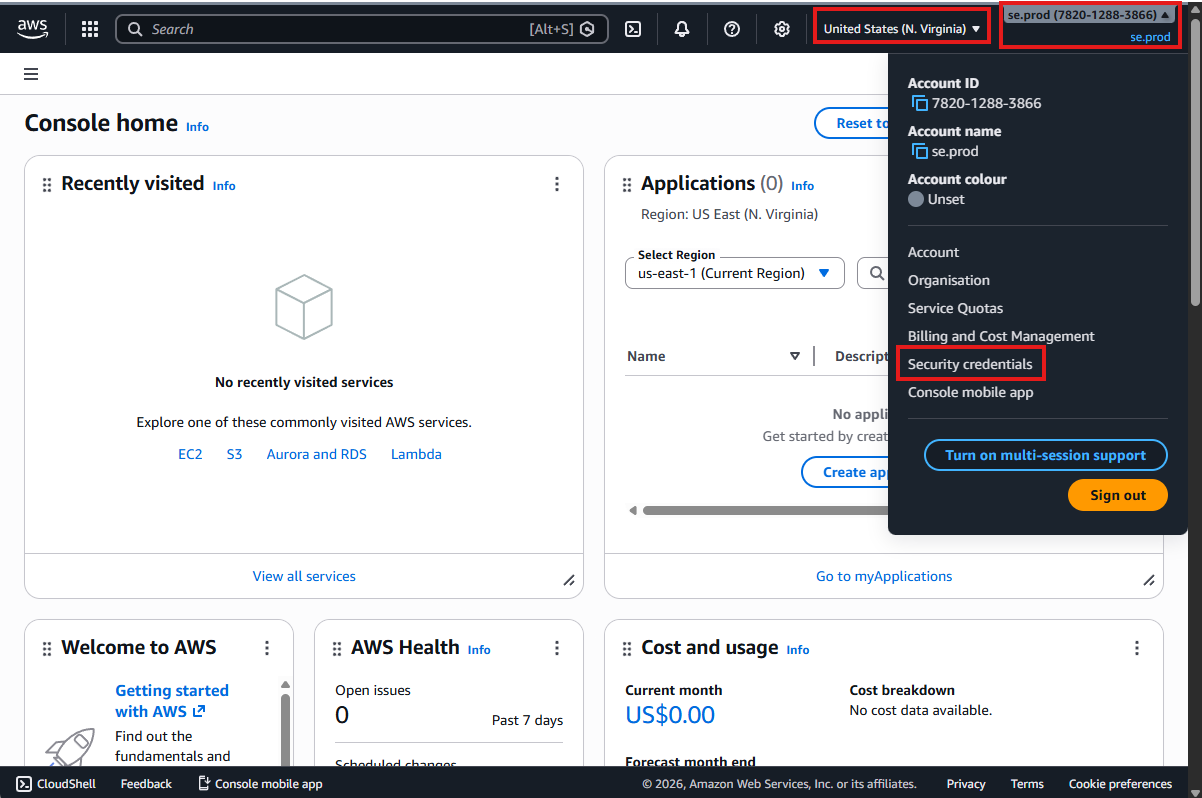This screenshot has width=1202, height=798.
Task: Launch CloudShell from the top bar icon
Action: 633,29
